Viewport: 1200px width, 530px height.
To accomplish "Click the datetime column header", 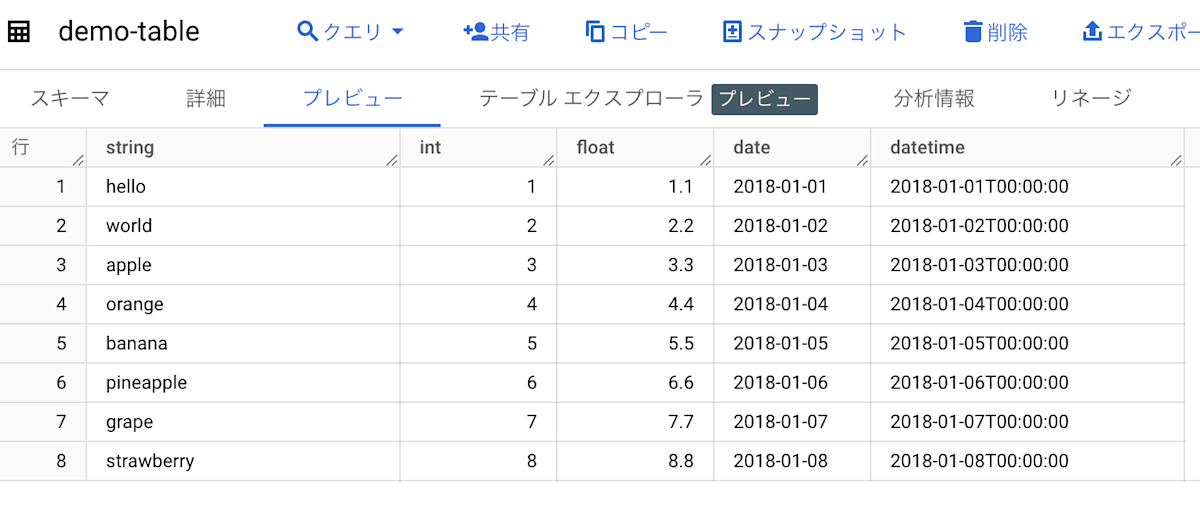I will pyautogui.click(x=1027, y=148).
